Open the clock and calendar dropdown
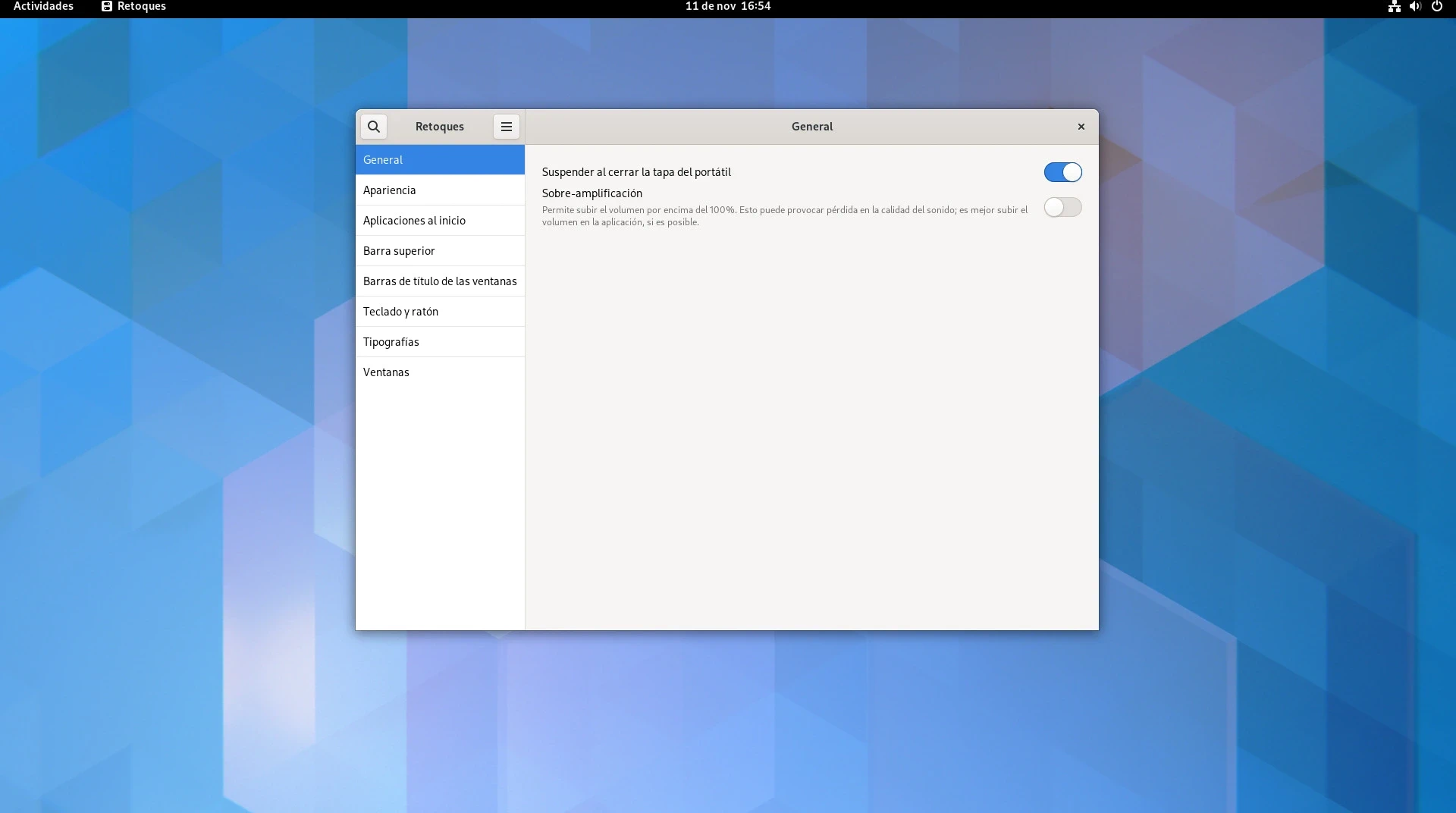1456x813 pixels. pyautogui.click(x=727, y=7)
